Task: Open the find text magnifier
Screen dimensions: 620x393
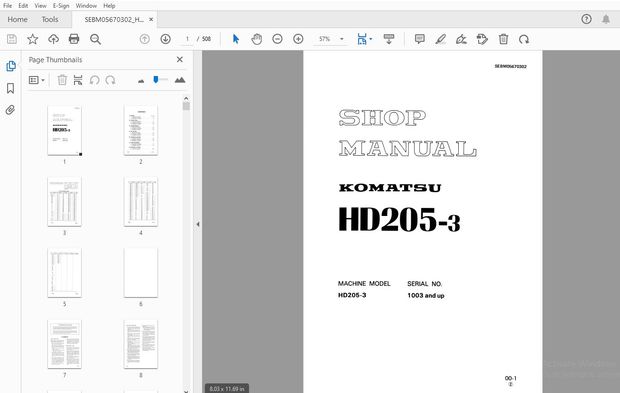Action: (x=95, y=39)
